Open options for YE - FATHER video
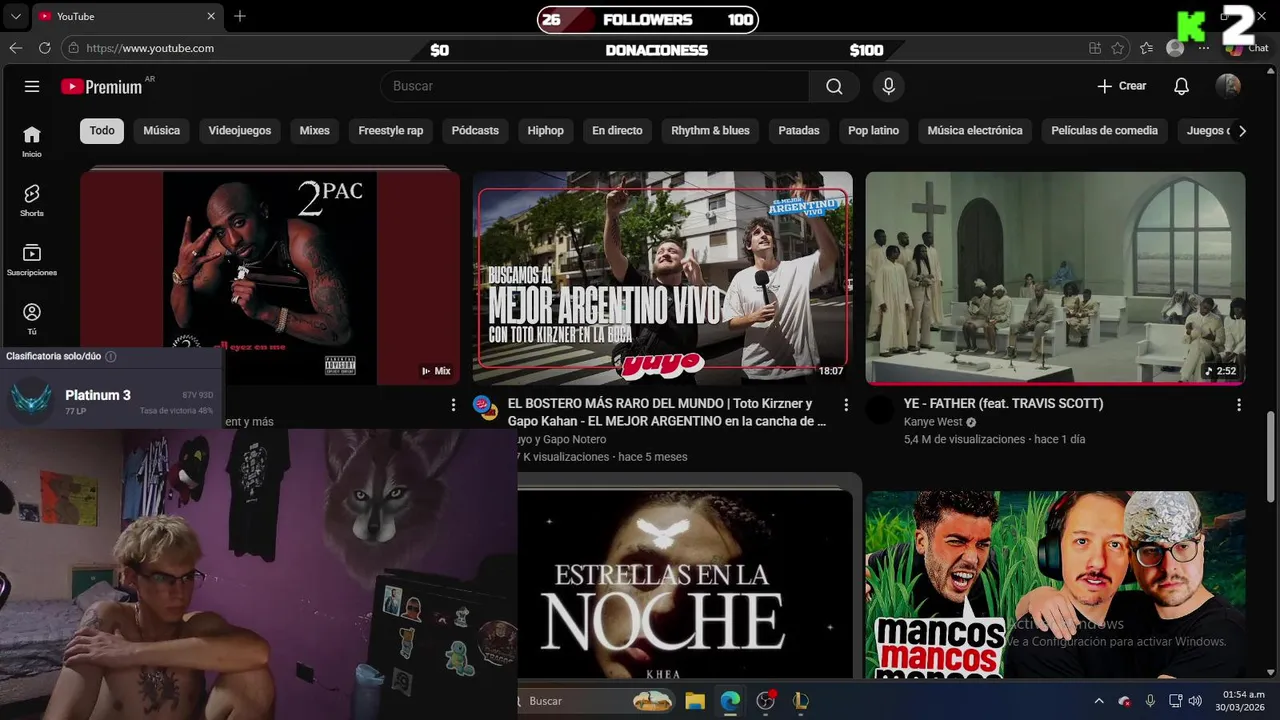Screen dimensions: 1280x720 1239,405
